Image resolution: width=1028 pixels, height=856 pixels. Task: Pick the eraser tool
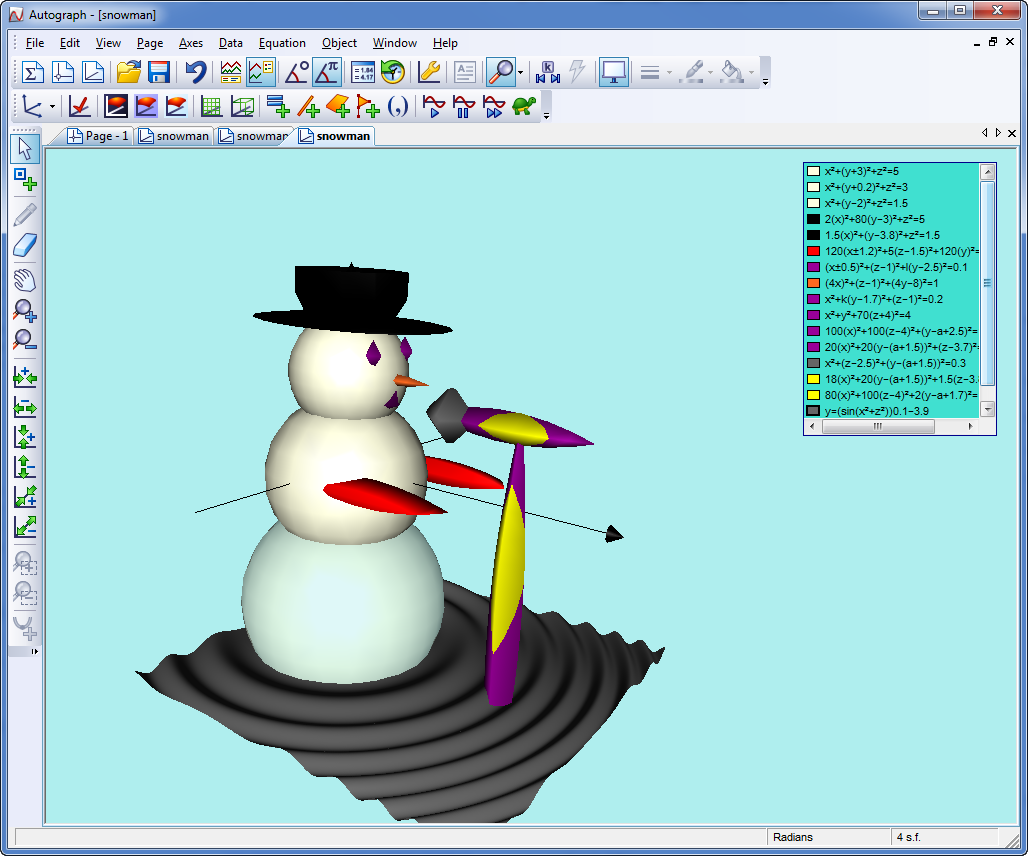25,245
